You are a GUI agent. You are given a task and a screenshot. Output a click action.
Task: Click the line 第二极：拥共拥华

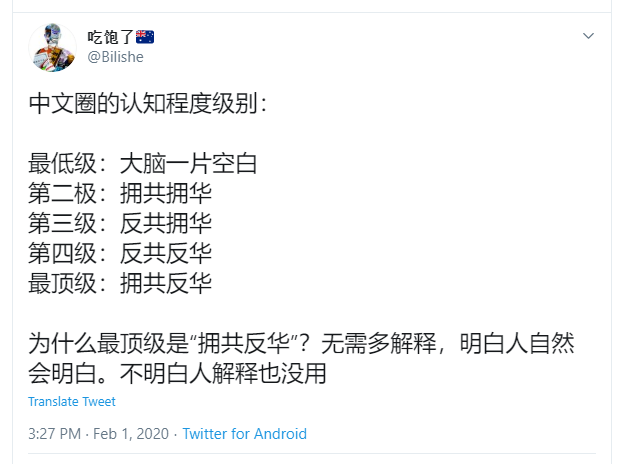point(120,194)
